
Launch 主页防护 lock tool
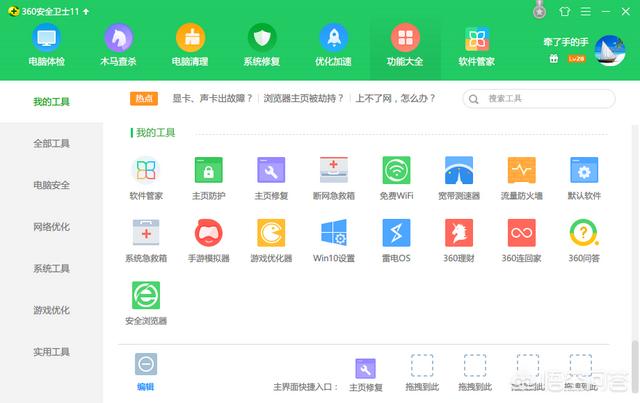pos(209,178)
